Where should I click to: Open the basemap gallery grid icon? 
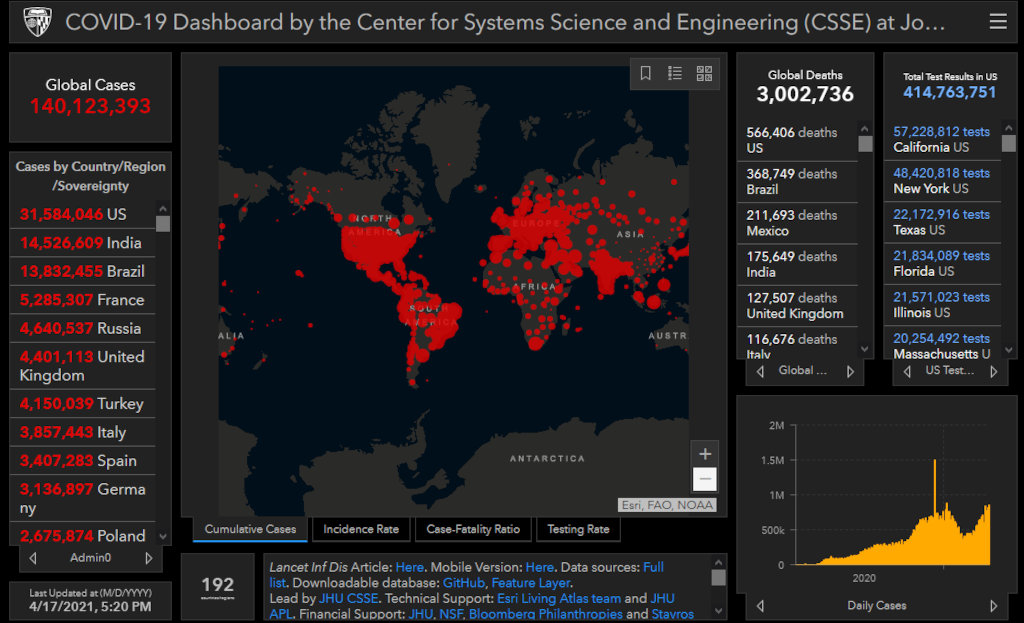tap(704, 72)
